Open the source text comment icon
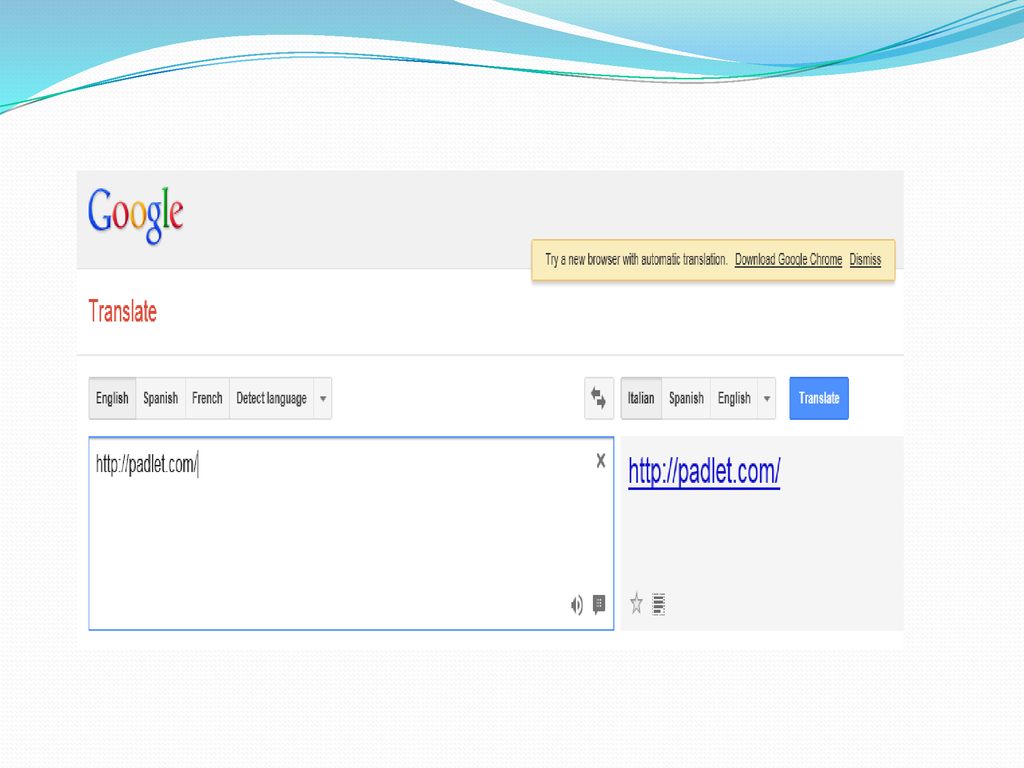The height and width of the screenshot is (768, 1024). coord(599,604)
